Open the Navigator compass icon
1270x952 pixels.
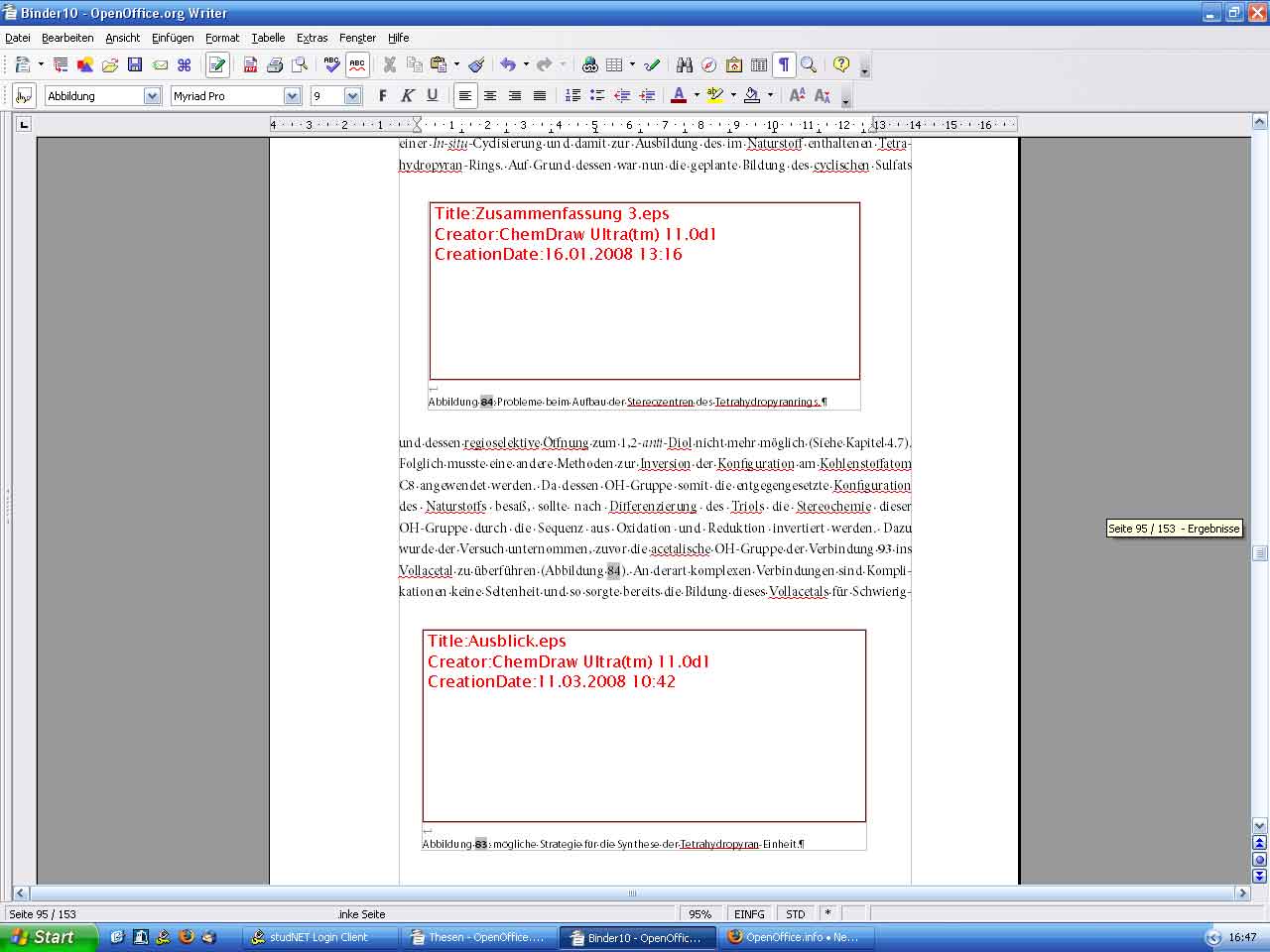click(708, 64)
